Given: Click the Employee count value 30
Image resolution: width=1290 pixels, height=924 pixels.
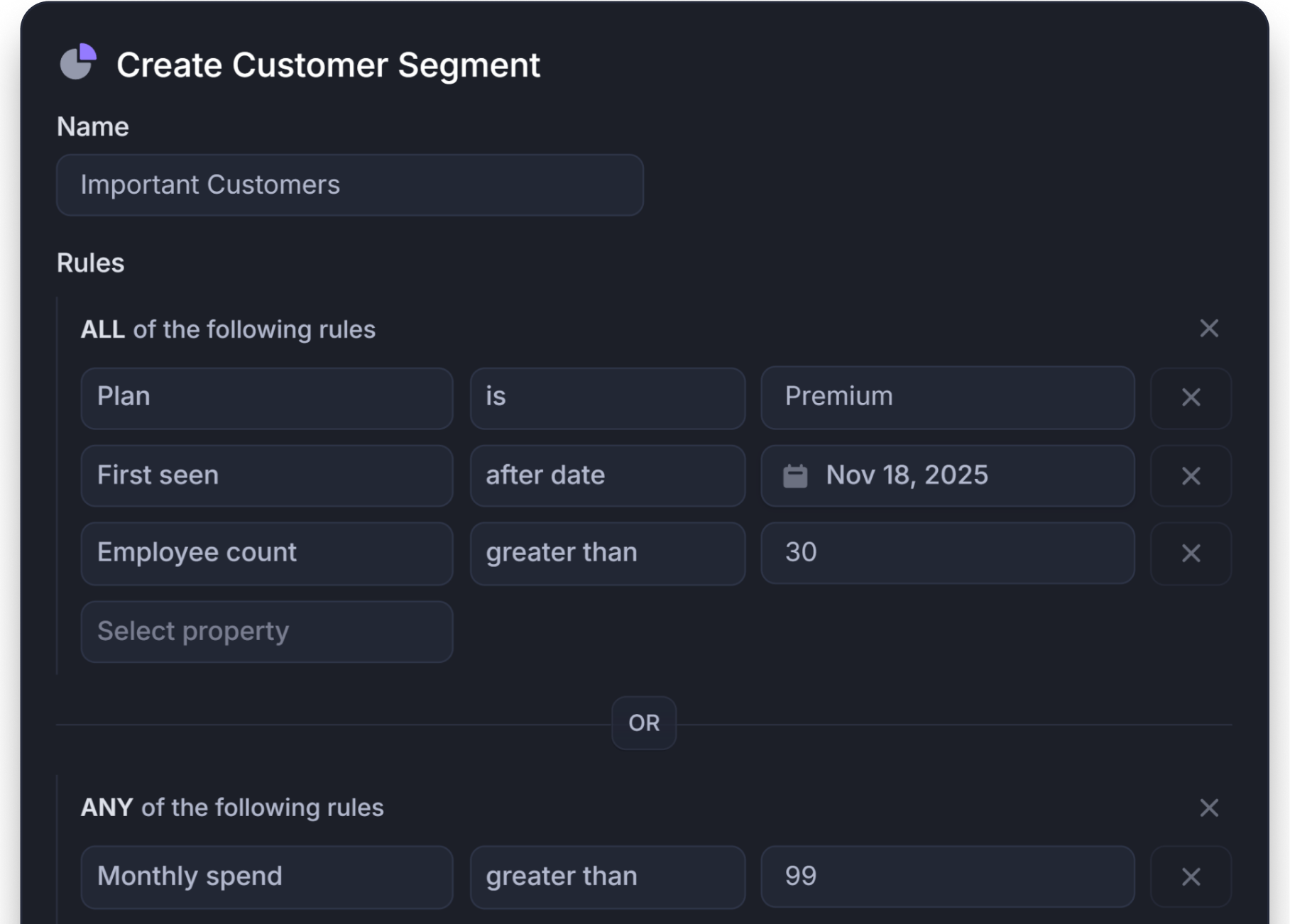Looking at the screenshot, I should 948,554.
